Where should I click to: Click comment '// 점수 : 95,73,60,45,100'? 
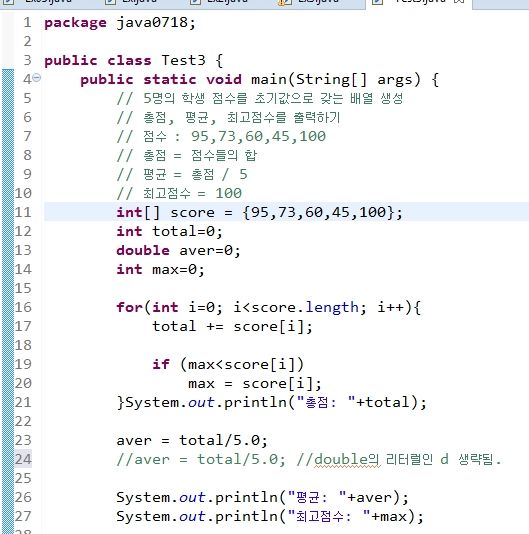[221, 137]
